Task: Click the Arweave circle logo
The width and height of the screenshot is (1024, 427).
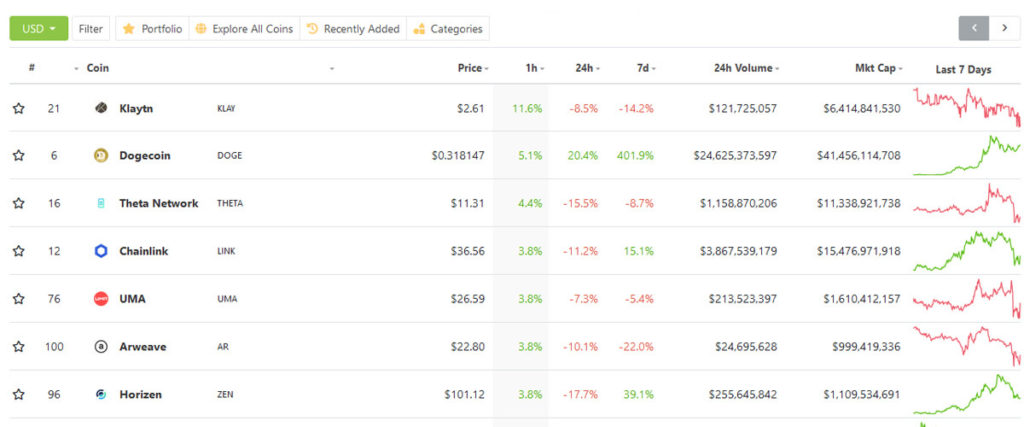Action: tap(101, 347)
